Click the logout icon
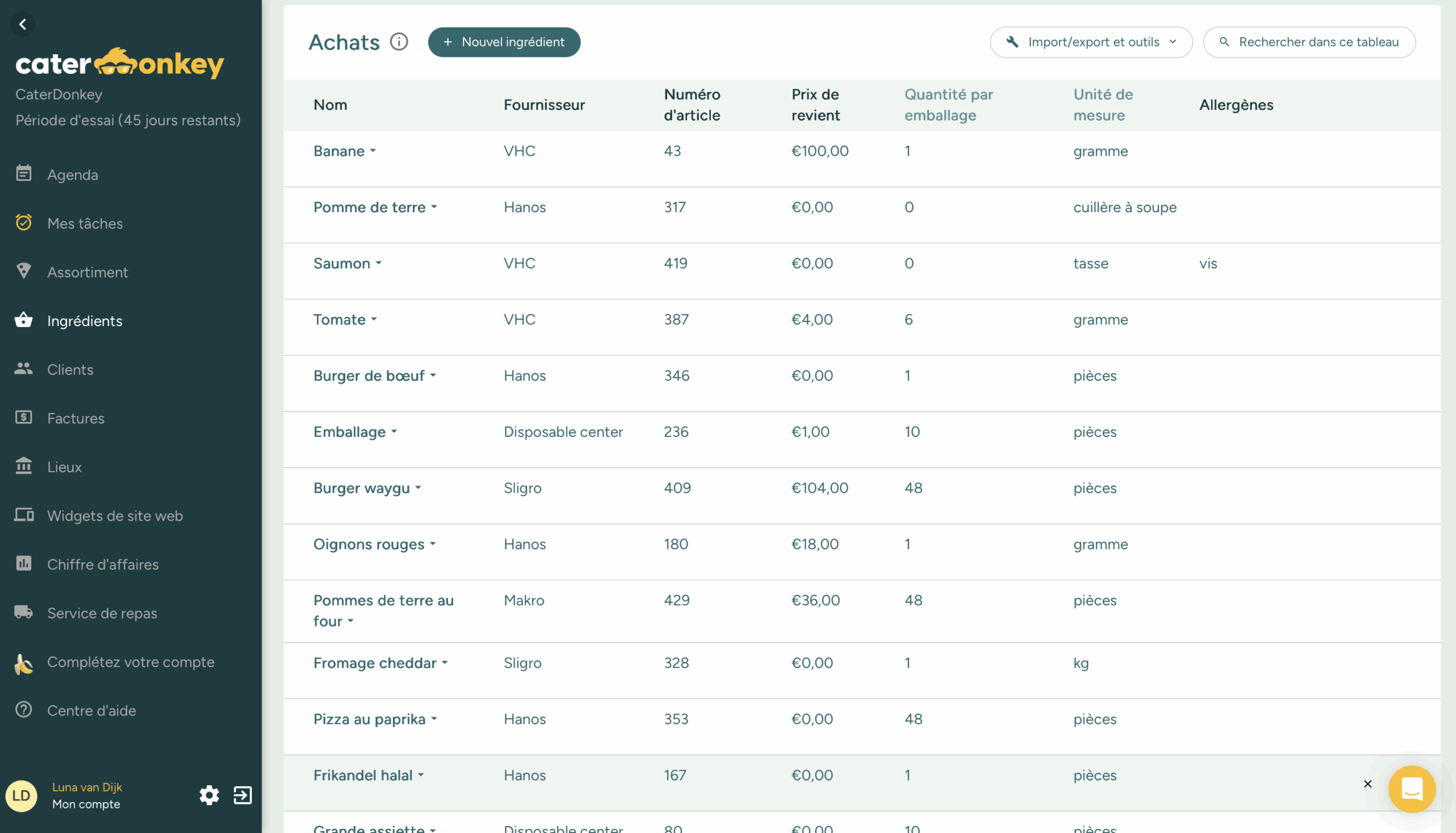1456x833 pixels. 242,795
